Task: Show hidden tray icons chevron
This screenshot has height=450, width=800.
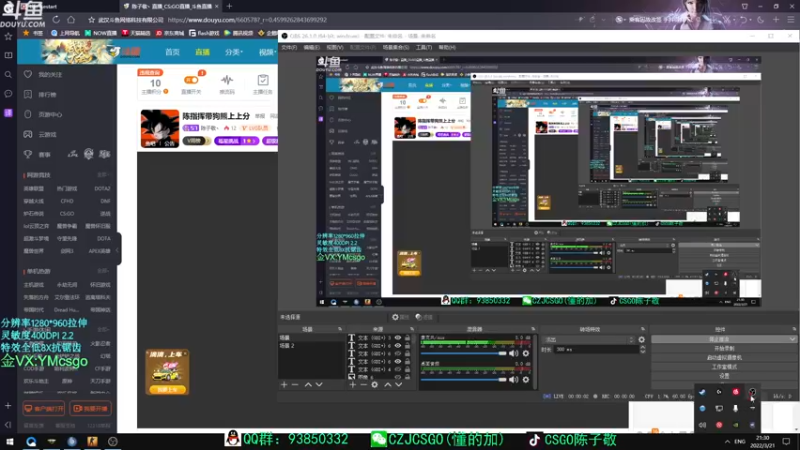Action: (727, 441)
